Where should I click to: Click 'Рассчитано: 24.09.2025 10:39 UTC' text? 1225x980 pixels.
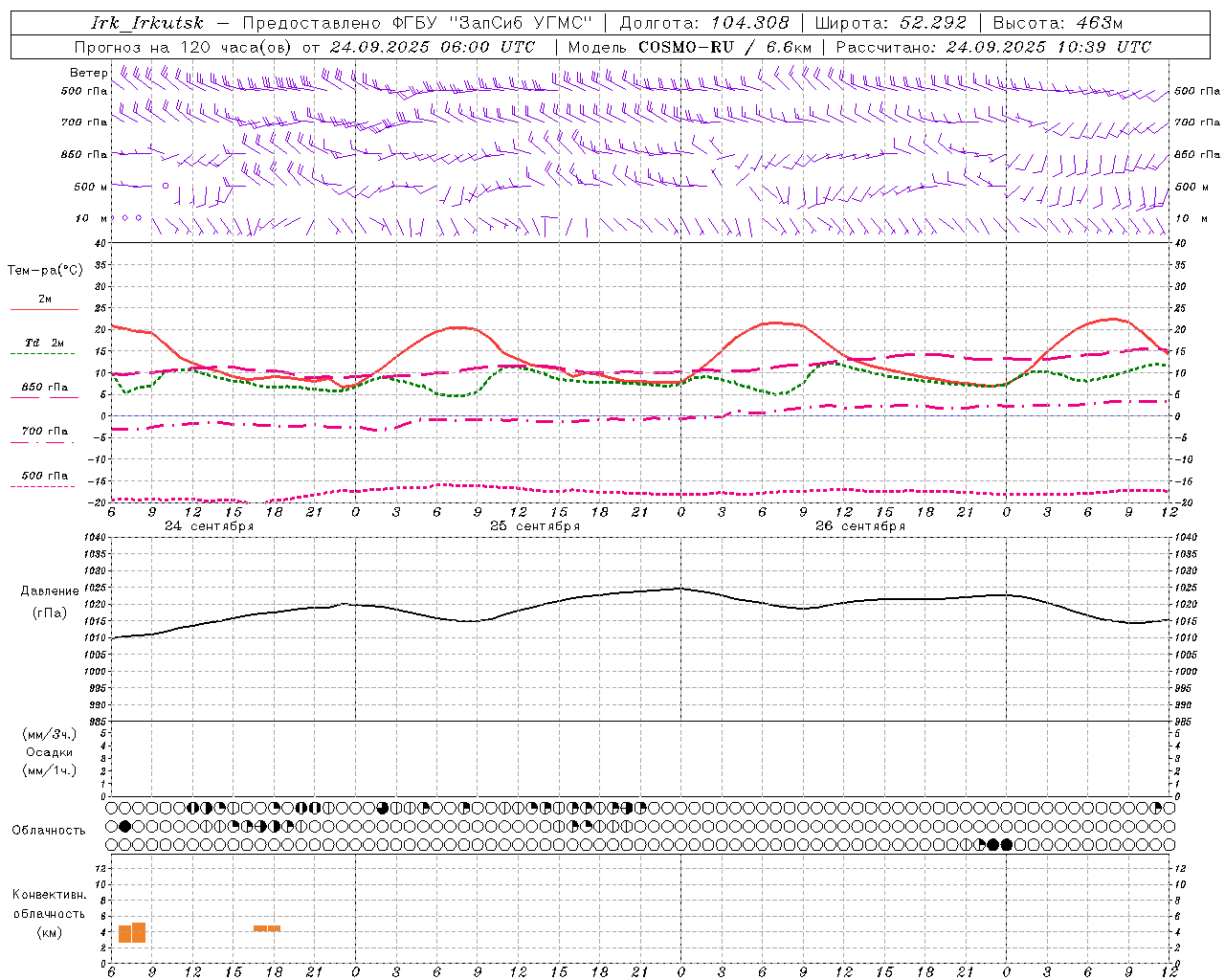tap(993, 47)
